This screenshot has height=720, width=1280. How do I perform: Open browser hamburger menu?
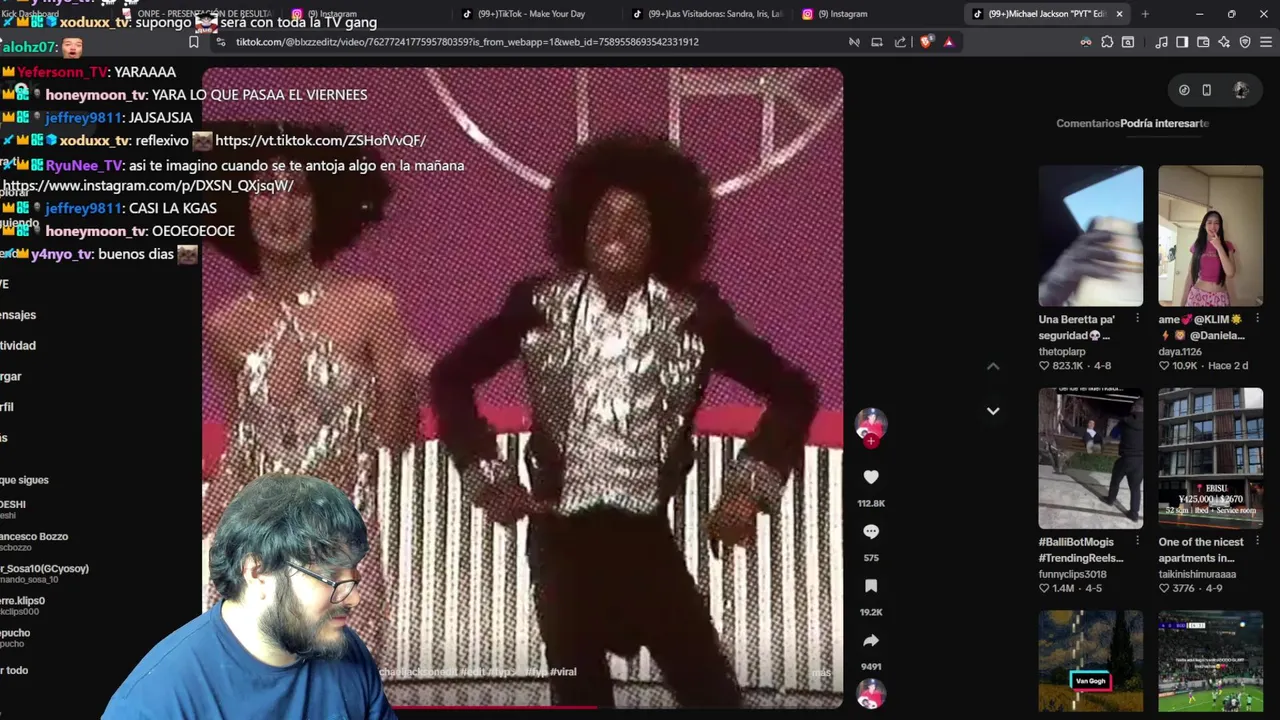click(x=1266, y=42)
